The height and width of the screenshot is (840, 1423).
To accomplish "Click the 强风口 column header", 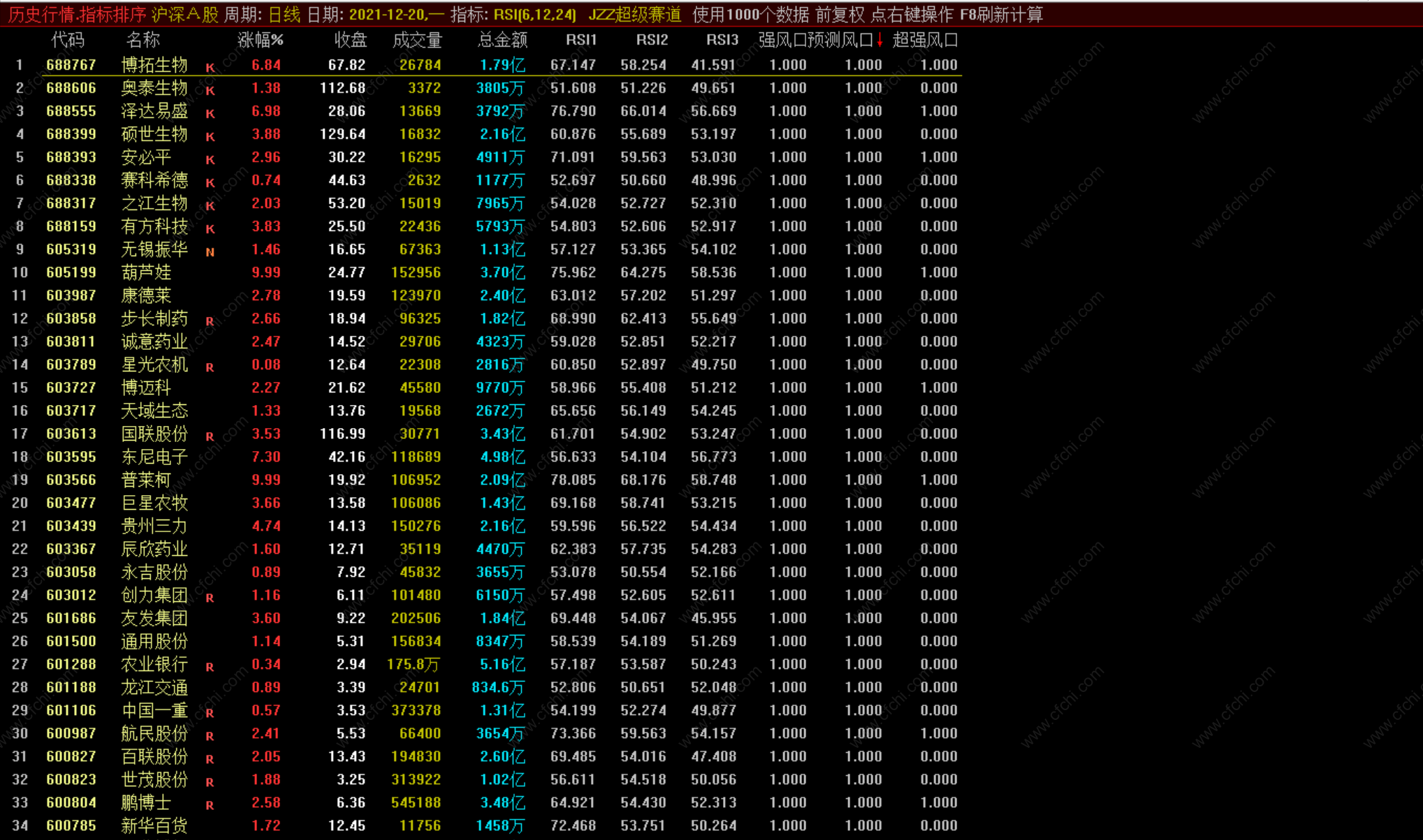I will pos(782,40).
